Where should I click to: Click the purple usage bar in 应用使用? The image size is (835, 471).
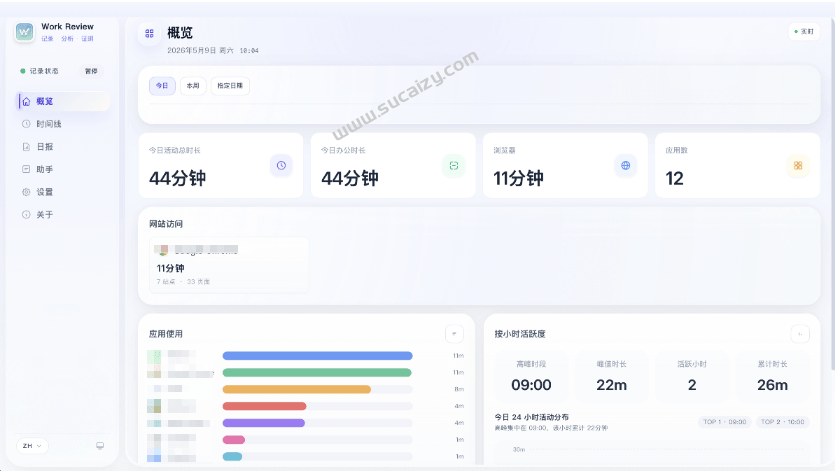[264, 423]
